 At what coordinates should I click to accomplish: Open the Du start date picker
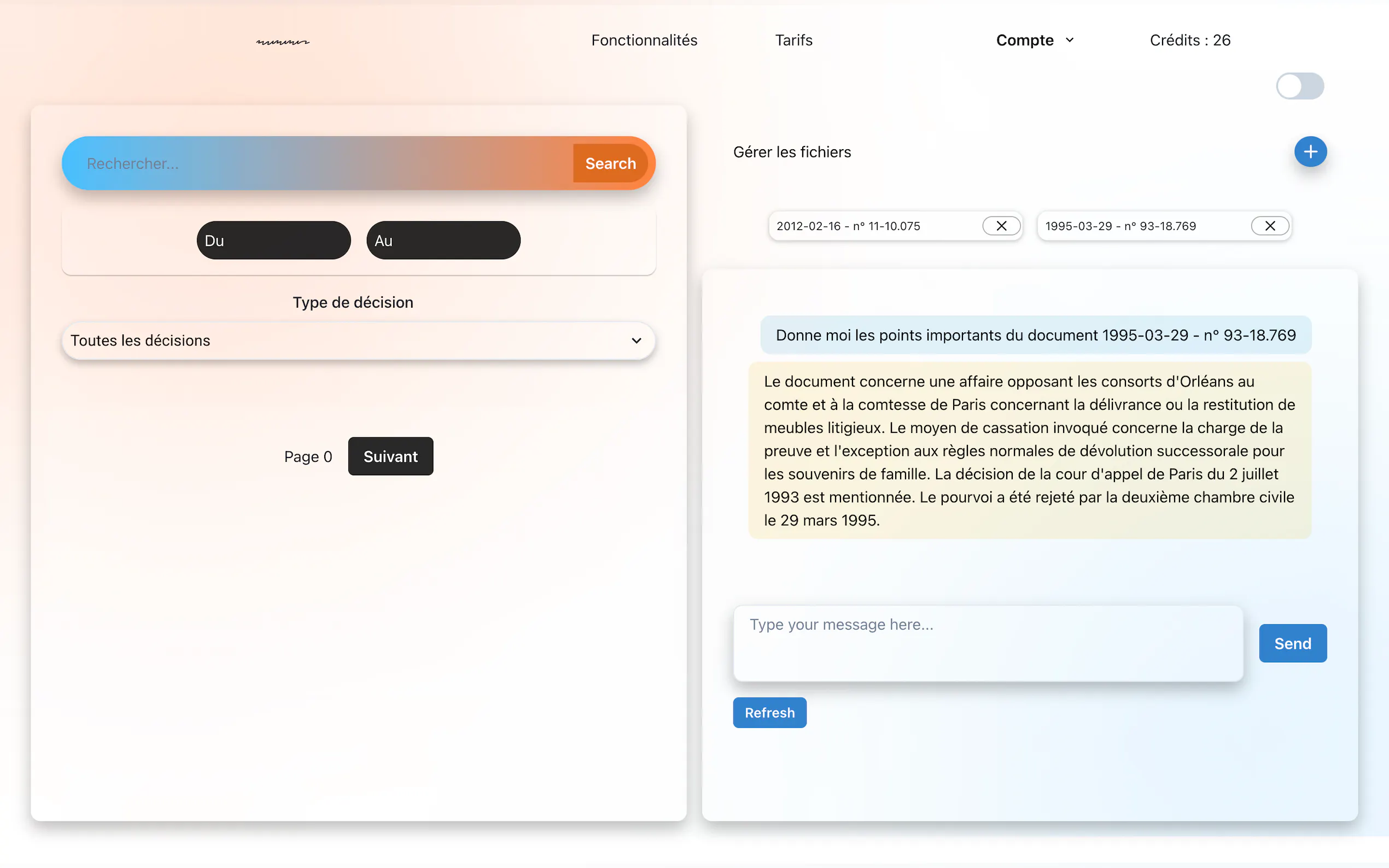pos(273,241)
